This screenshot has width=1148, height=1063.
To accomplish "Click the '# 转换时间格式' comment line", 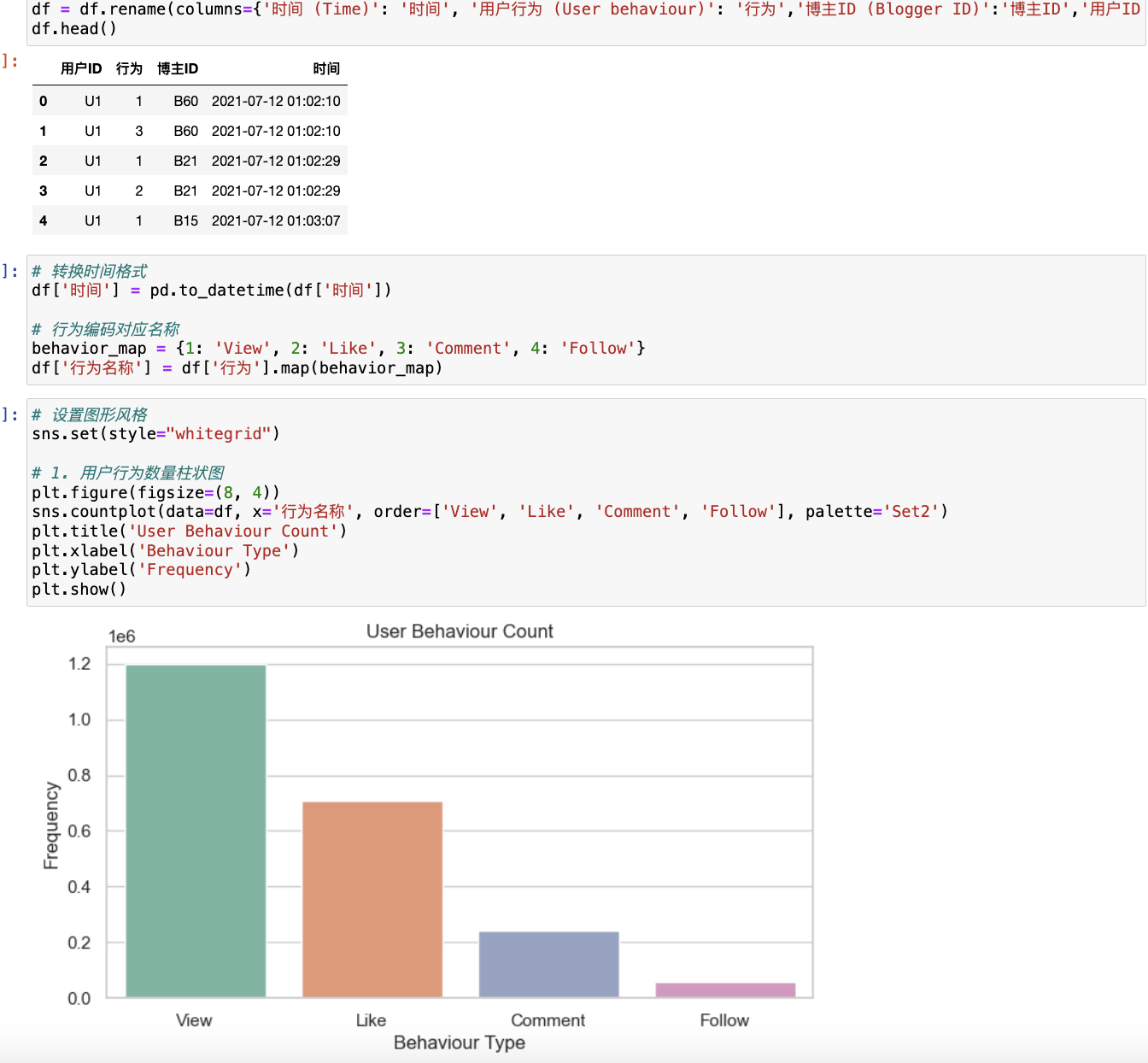I will click(x=90, y=272).
